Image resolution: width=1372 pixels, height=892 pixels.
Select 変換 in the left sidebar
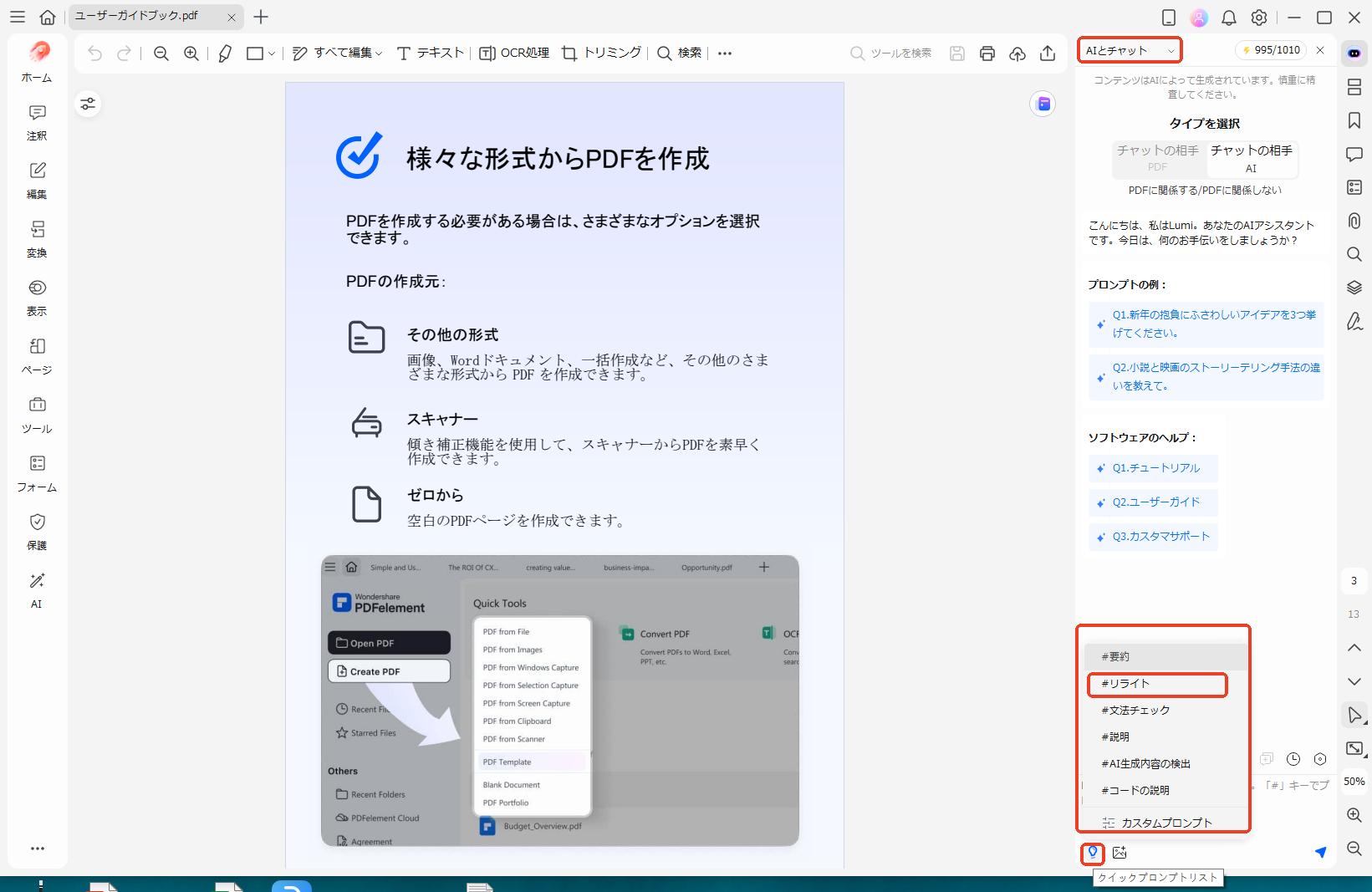[37, 240]
